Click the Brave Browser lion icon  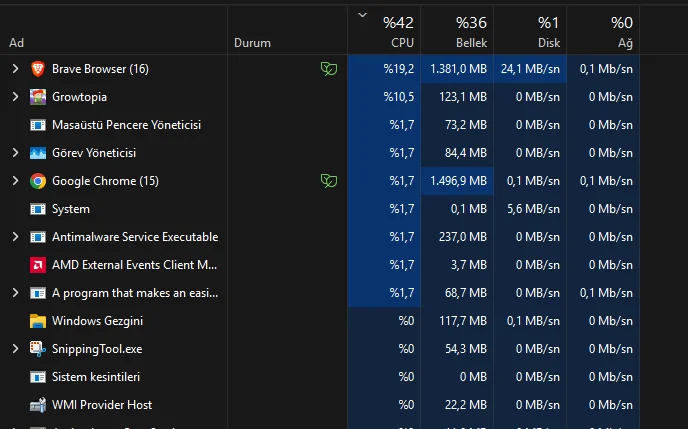click(x=38, y=69)
